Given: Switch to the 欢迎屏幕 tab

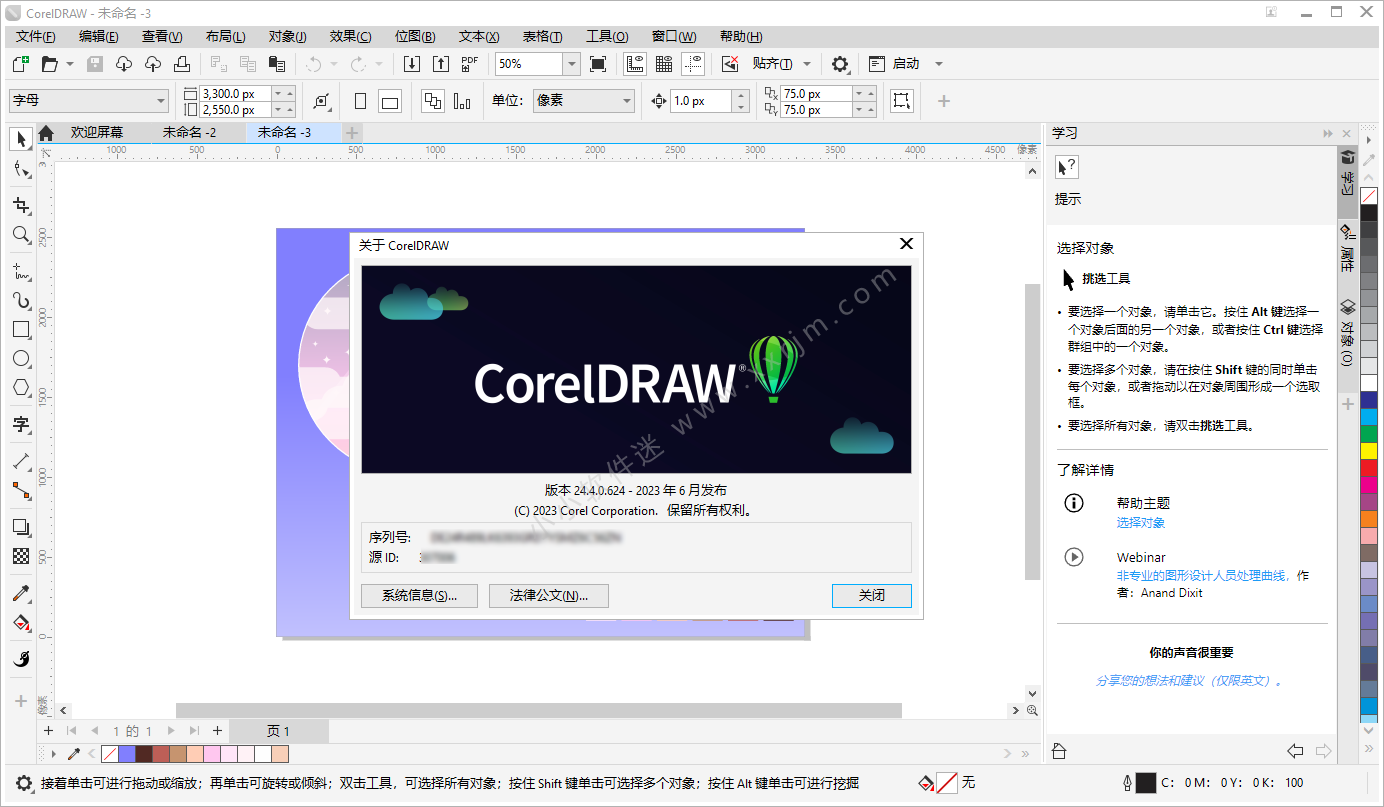Looking at the screenshot, I should pos(97,133).
